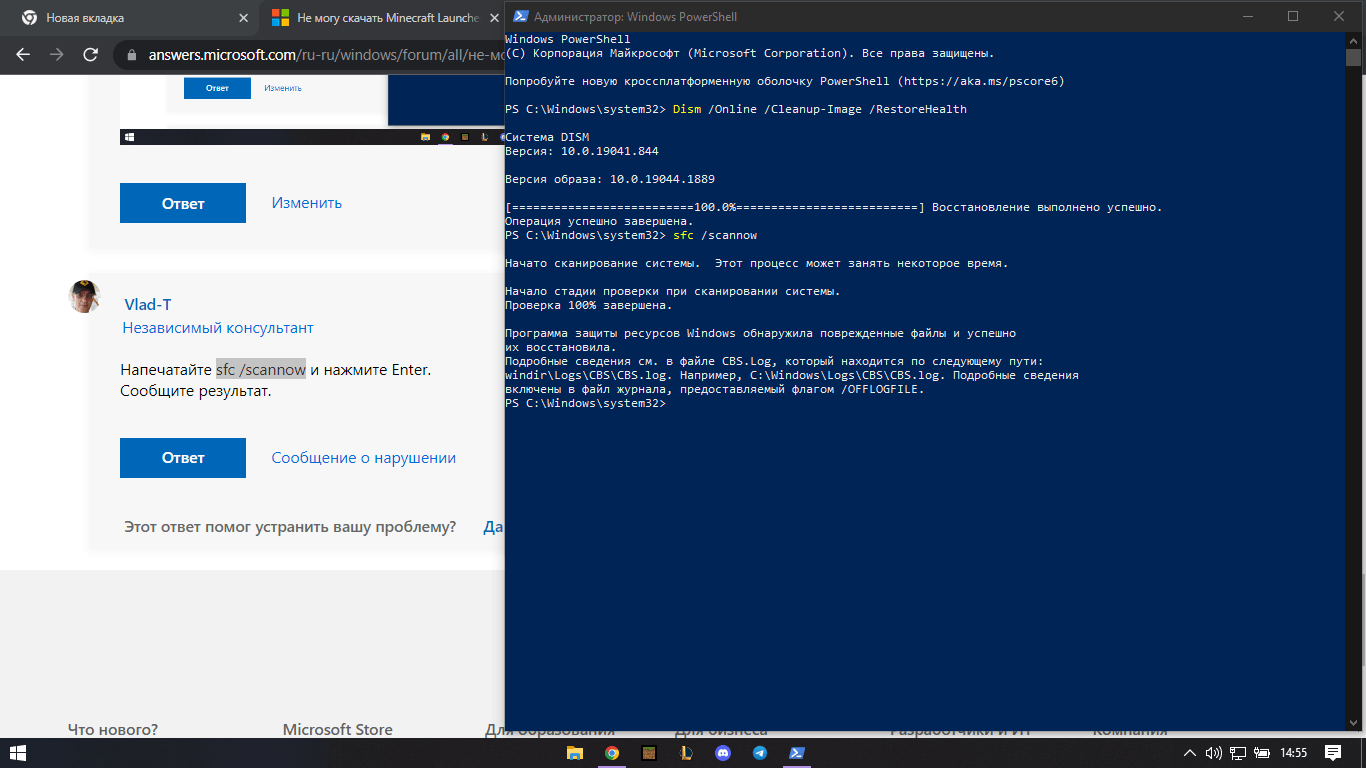
Task: Click the Dism /Online /Cleanup-Image command text
Action: pyautogui.click(x=820, y=109)
